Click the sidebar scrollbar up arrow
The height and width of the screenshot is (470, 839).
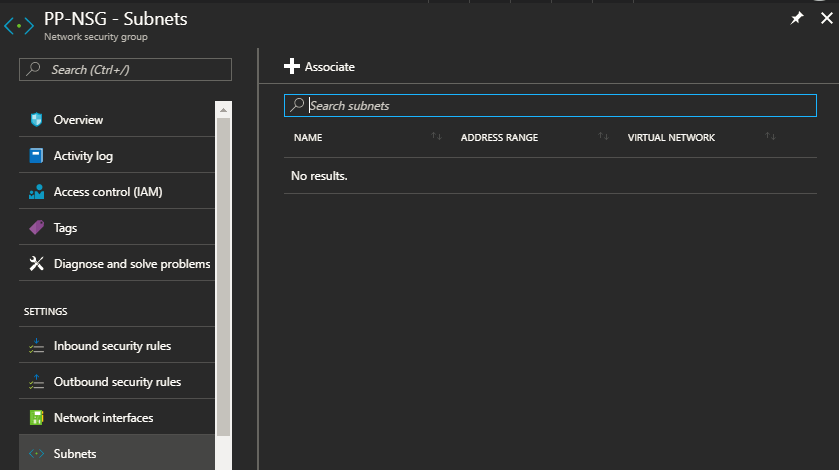[x=224, y=109]
